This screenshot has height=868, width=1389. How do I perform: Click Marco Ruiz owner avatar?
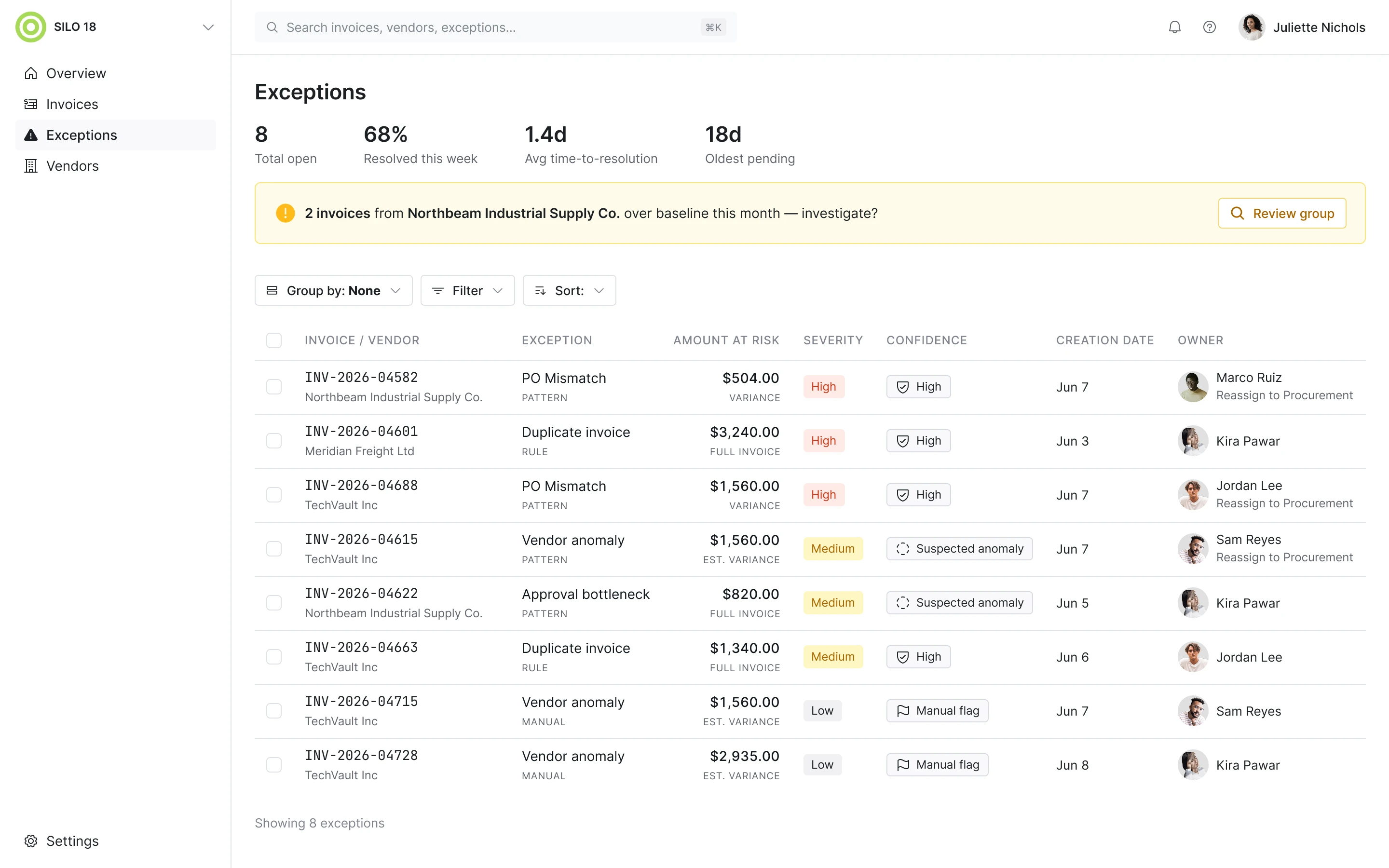pyautogui.click(x=1193, y=386)
